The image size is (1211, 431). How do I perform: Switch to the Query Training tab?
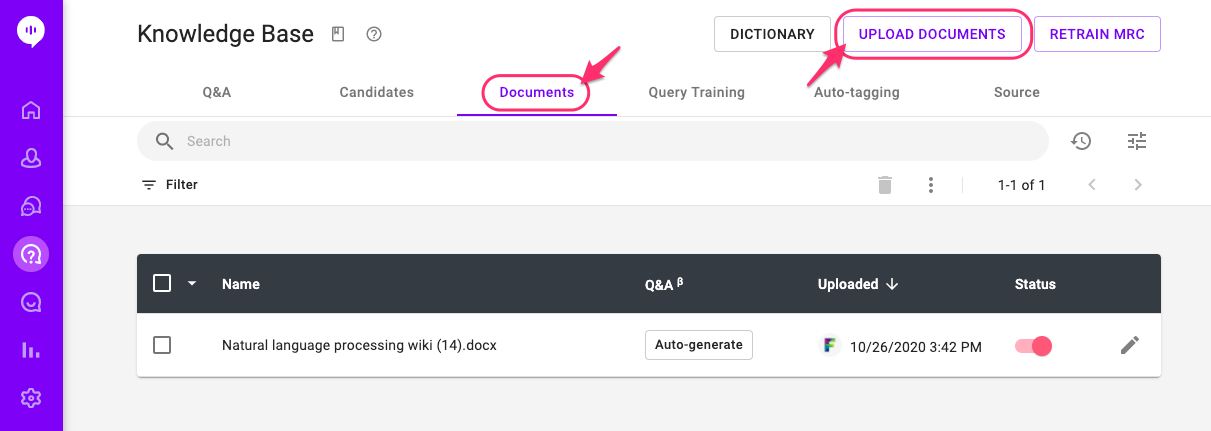[696, 92]
